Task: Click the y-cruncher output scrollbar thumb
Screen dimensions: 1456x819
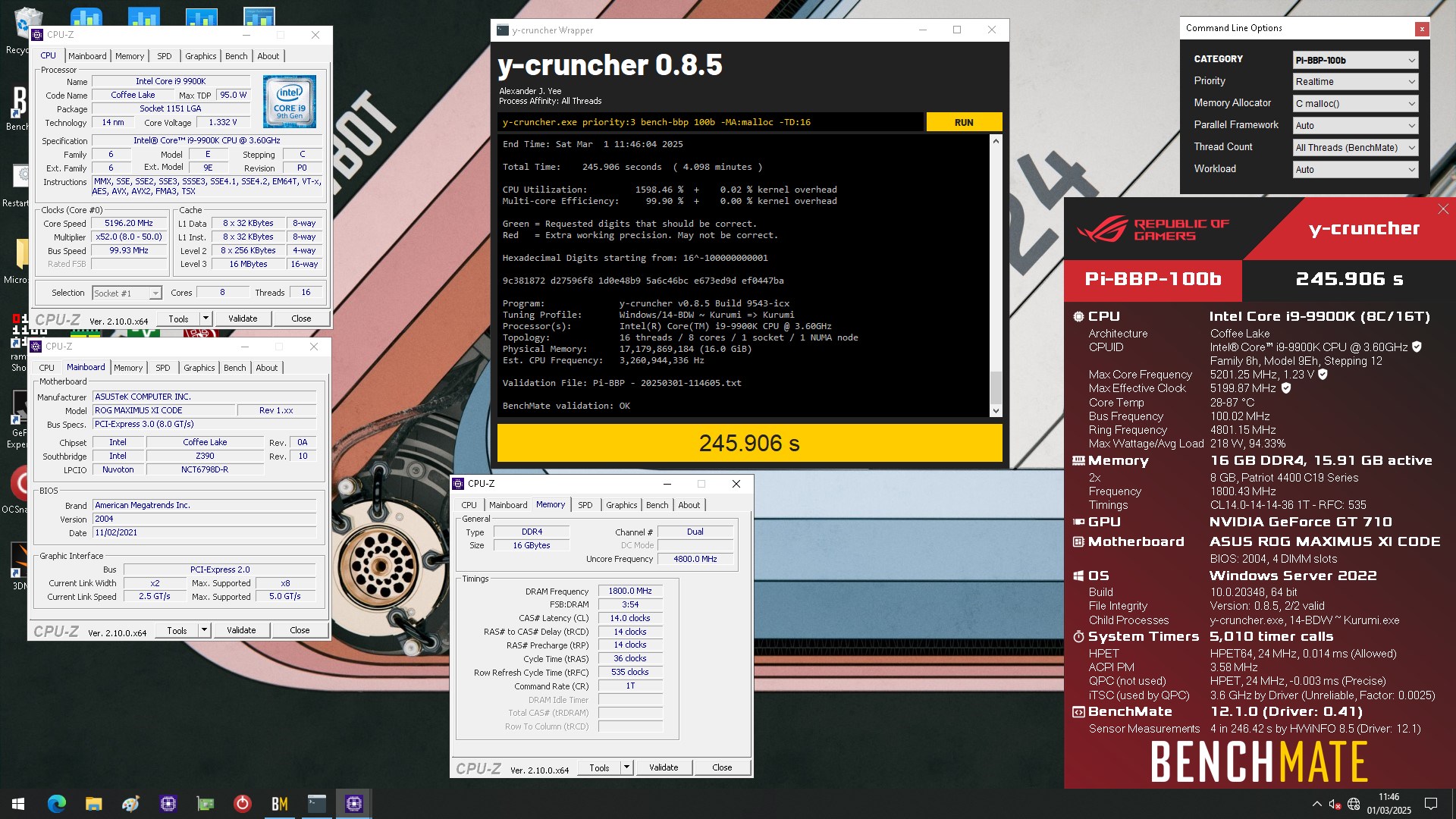Action: tap(996, 388)
